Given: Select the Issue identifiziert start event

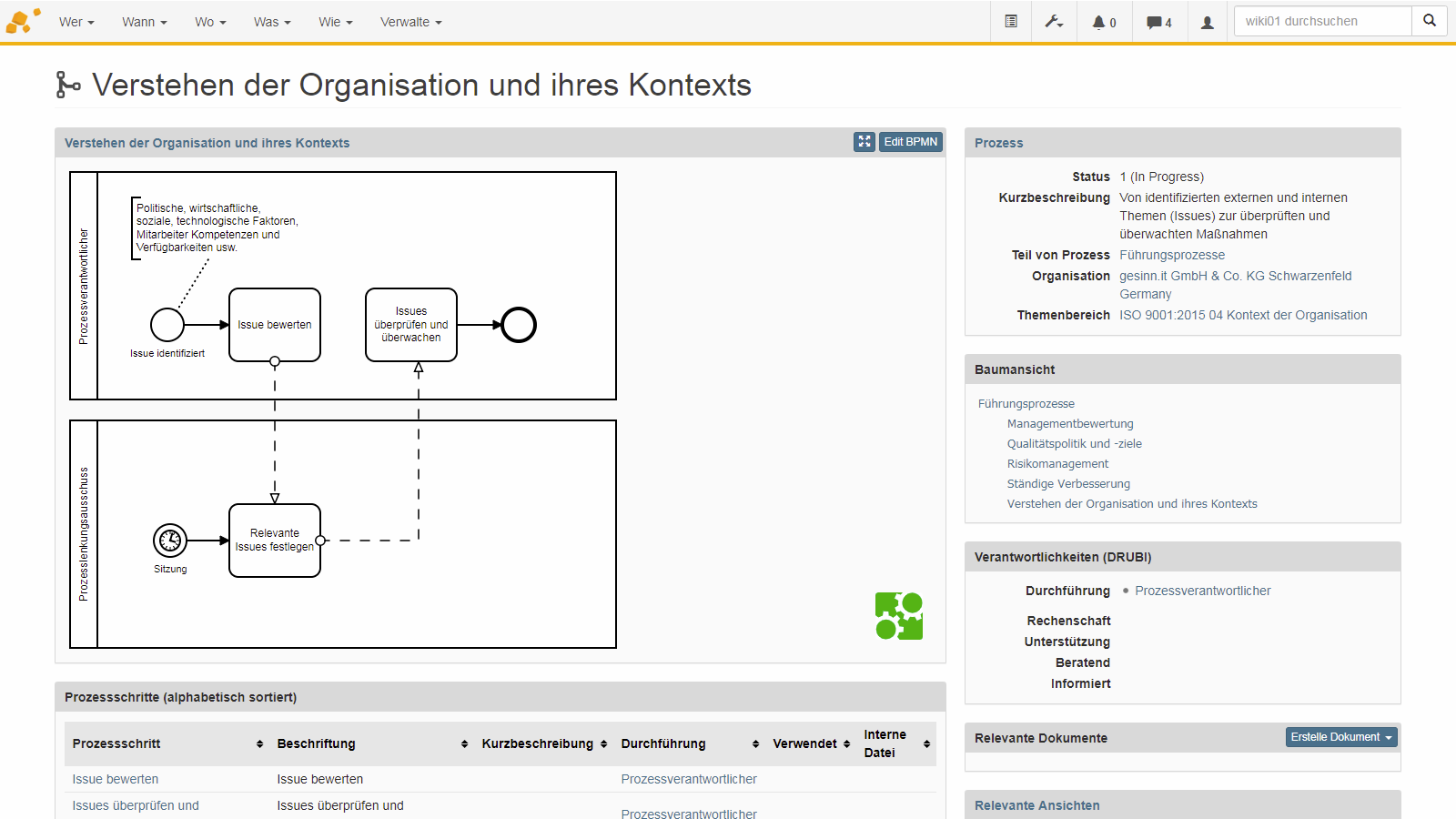Looking at the screenshot, I should pos(167,325).
